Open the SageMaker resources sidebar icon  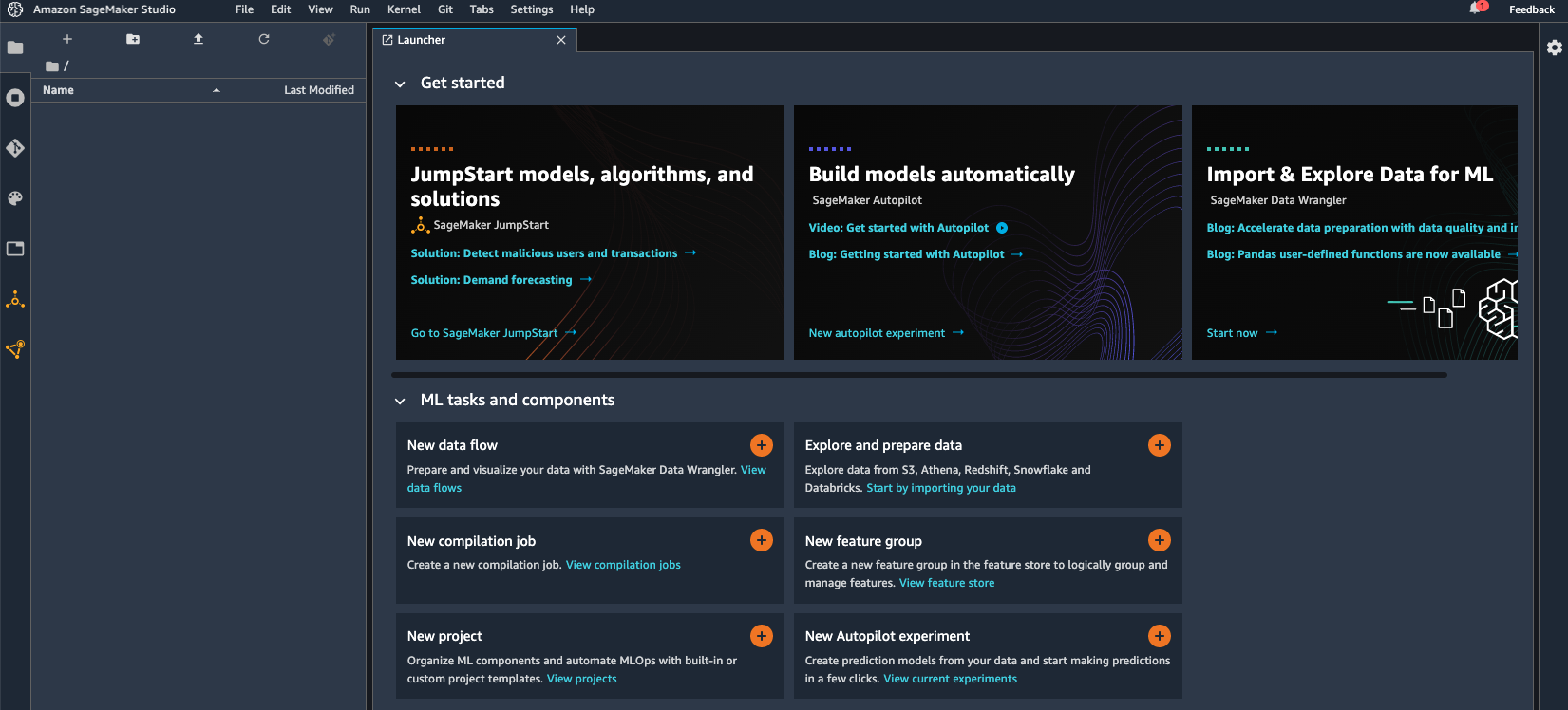tap(15, 349)
